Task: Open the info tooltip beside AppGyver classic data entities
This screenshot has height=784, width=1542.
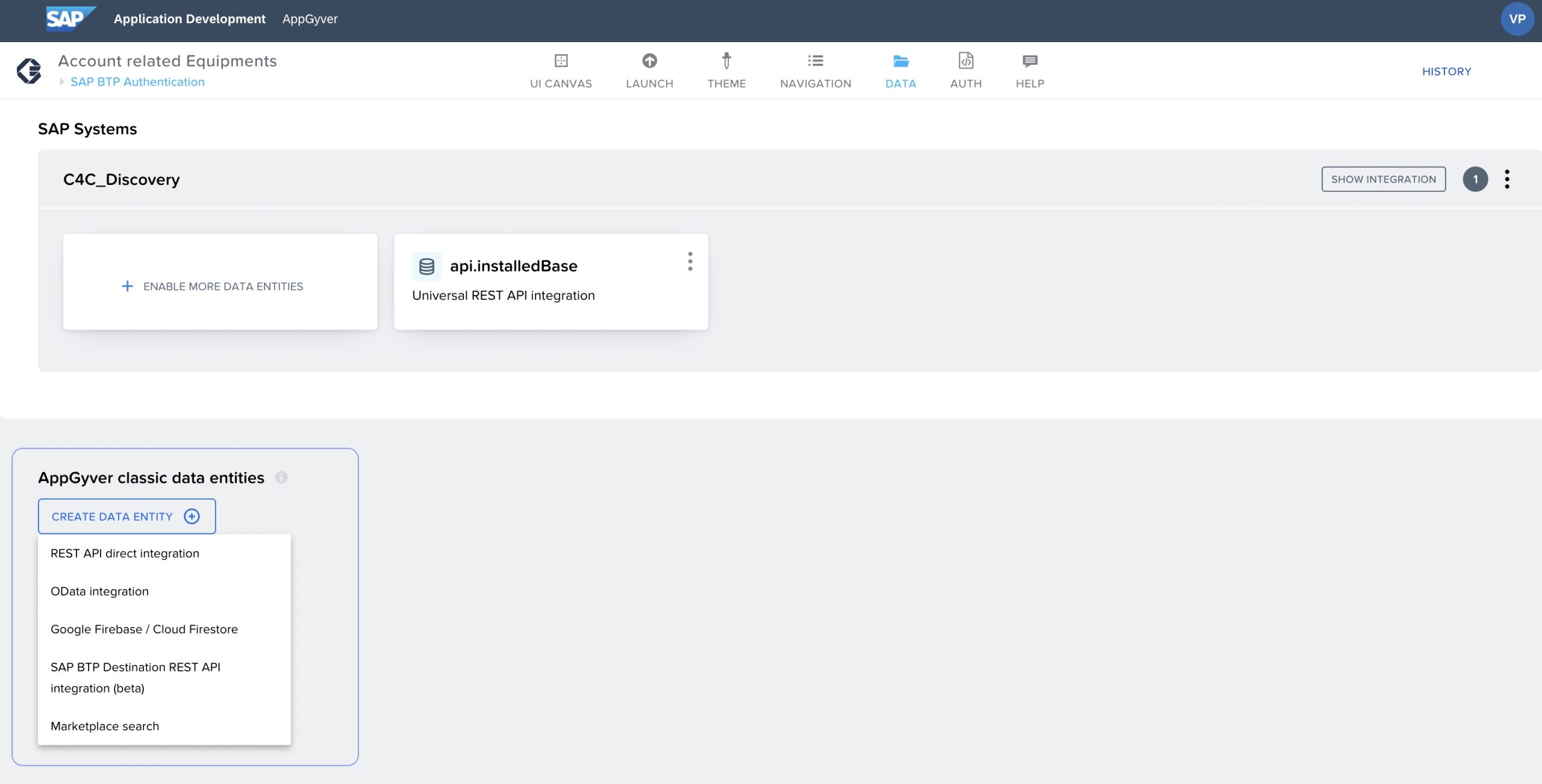Action: 282,478
